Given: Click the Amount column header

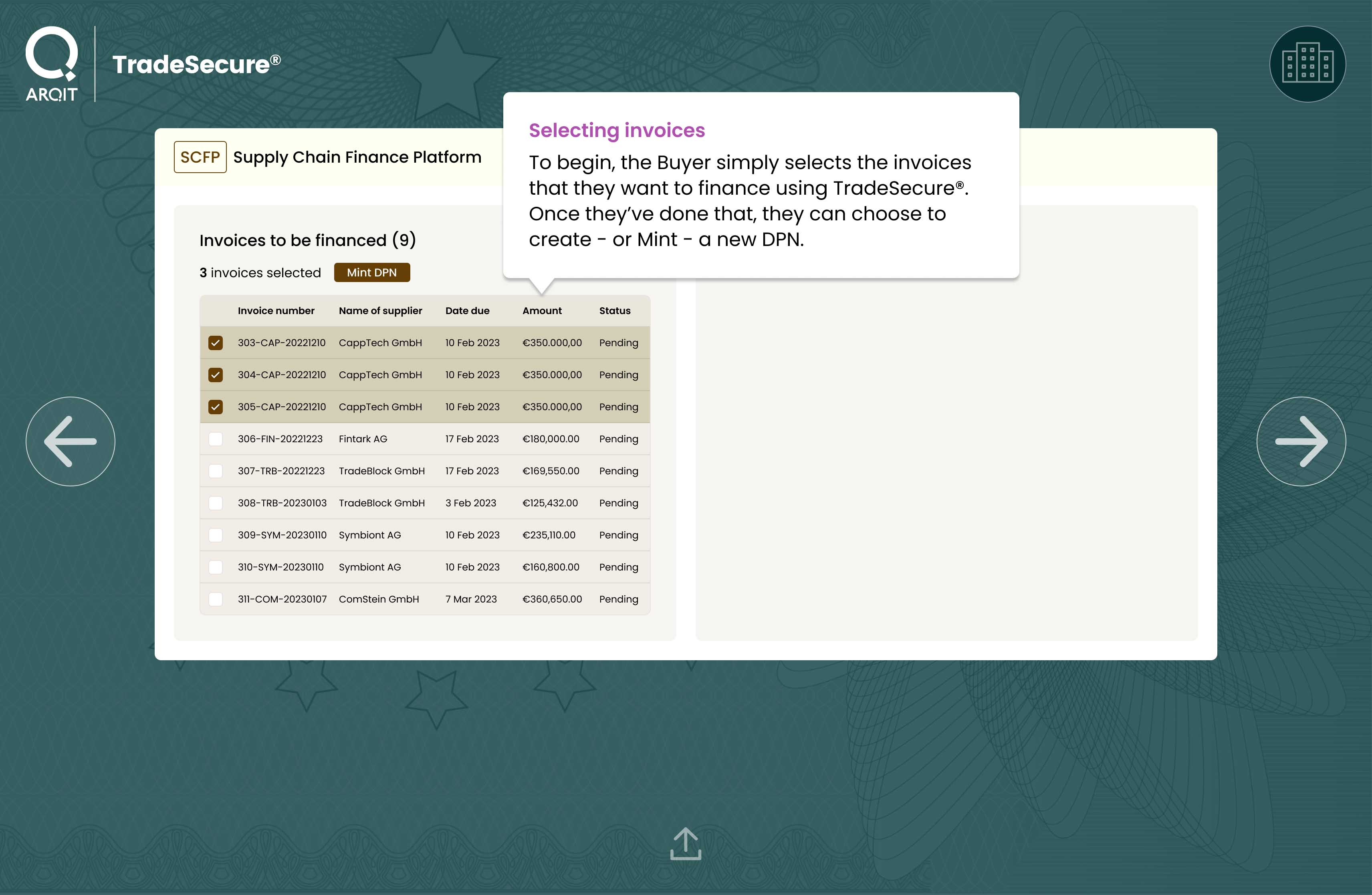Looking at the screenshot, I should [x=542, y=310].
